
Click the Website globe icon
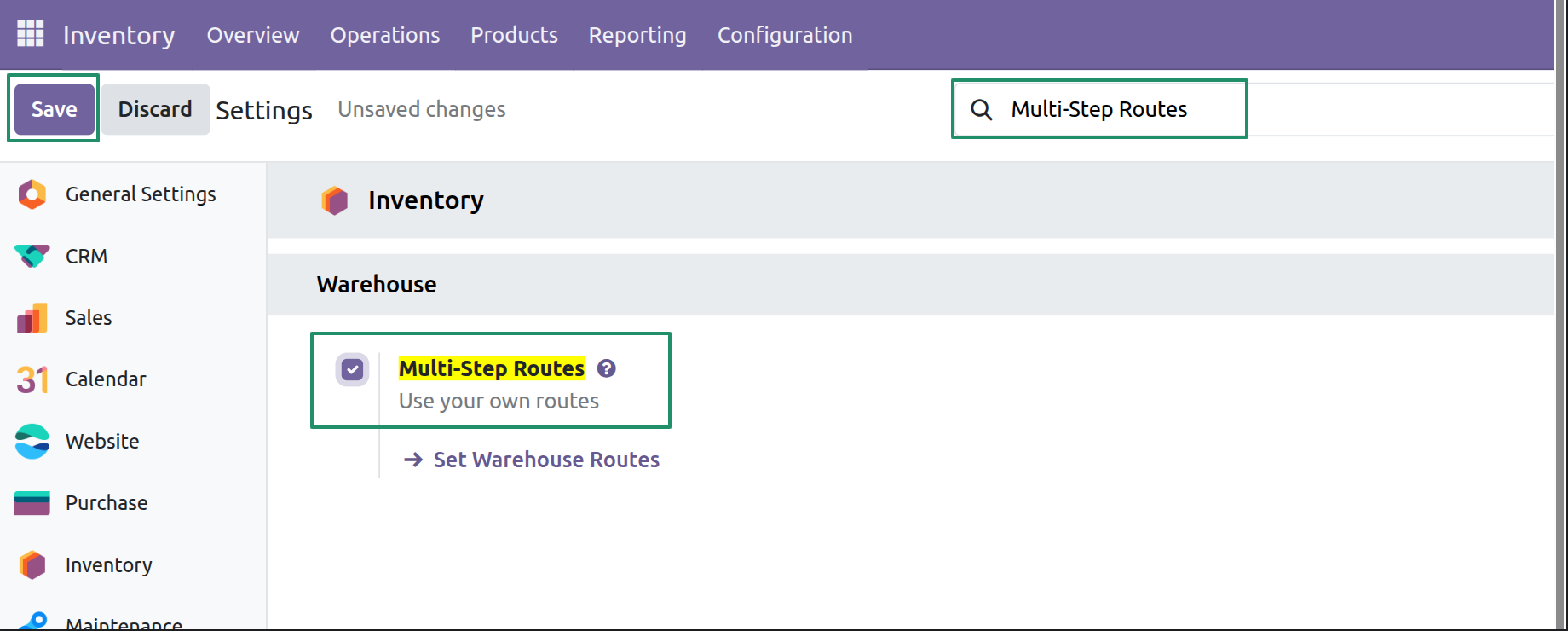(x=32, y=441)
